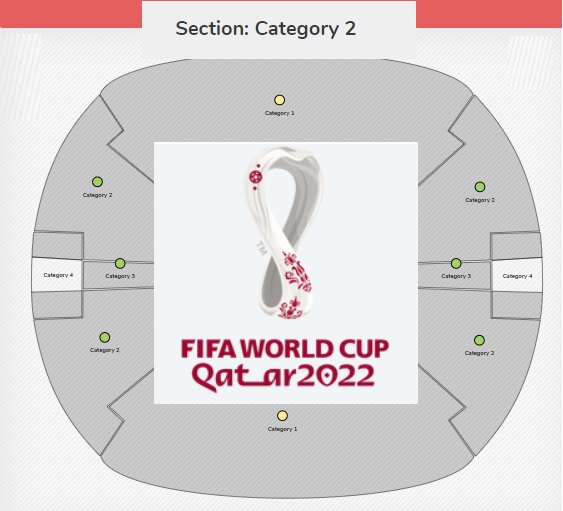Select the yellow Category 1 marker in bottom stand
Viewport: 563px width, 511px height.
282,416
